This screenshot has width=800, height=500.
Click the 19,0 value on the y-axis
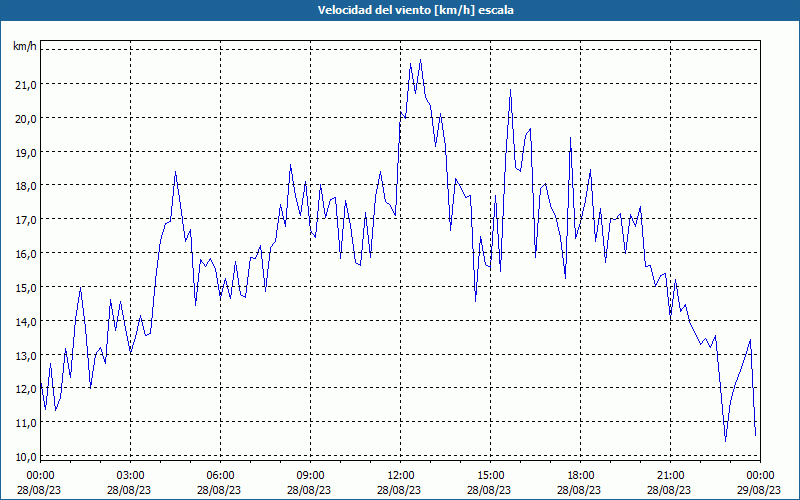26,152
